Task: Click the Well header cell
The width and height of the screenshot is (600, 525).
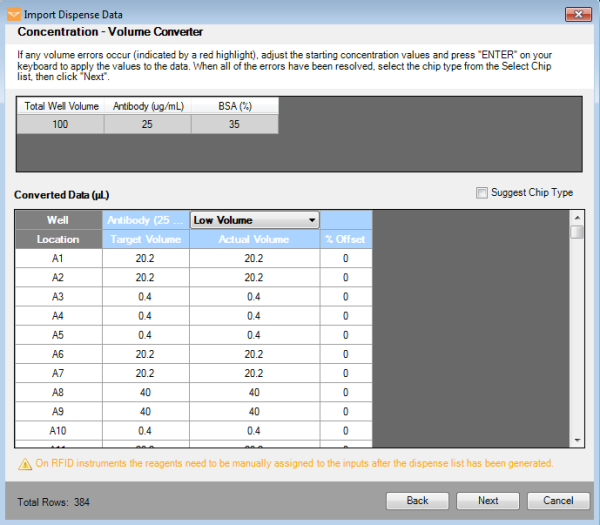Action: coord(59,220)
